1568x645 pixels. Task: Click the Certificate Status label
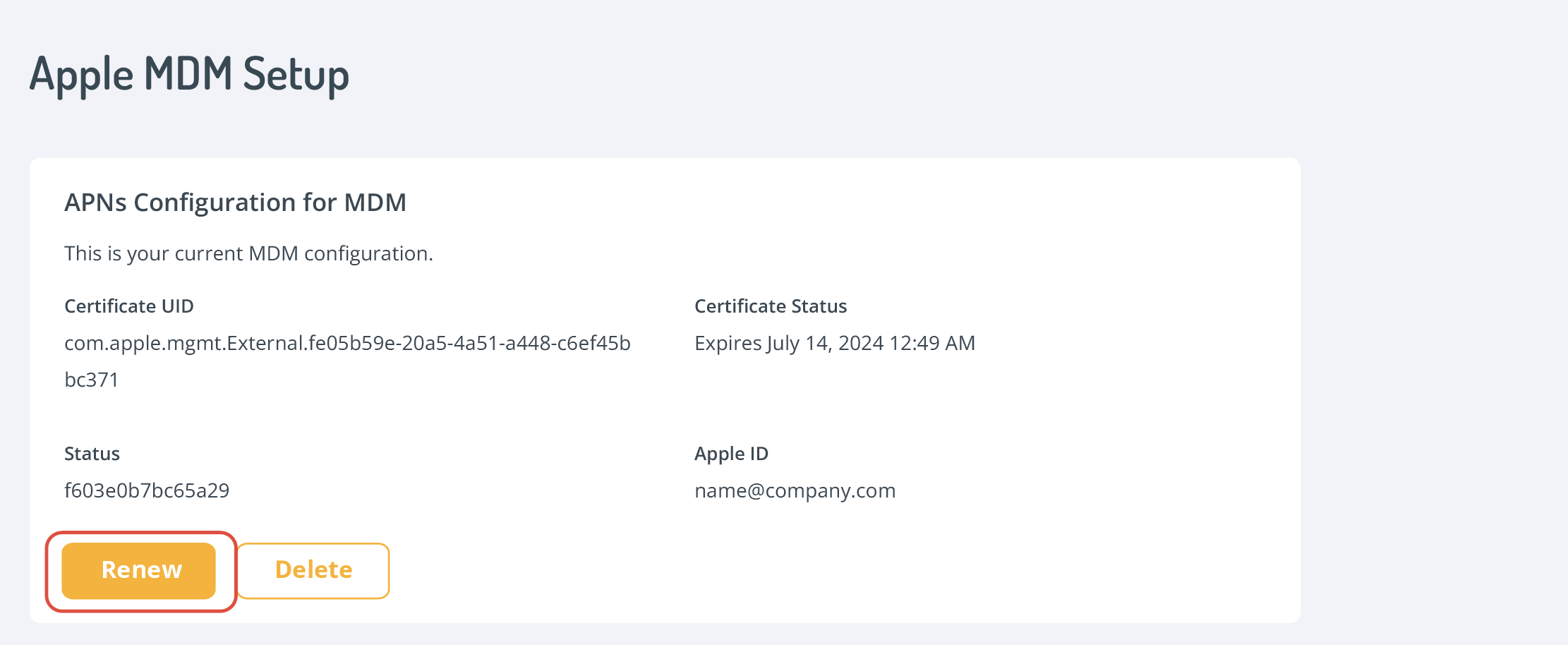[770, 306]
